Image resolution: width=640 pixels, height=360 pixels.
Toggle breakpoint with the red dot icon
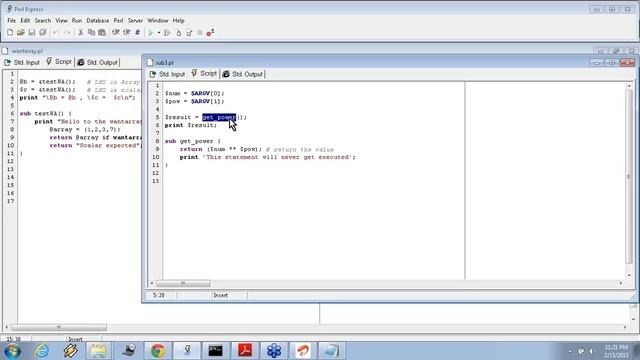[x=210, y=33]
